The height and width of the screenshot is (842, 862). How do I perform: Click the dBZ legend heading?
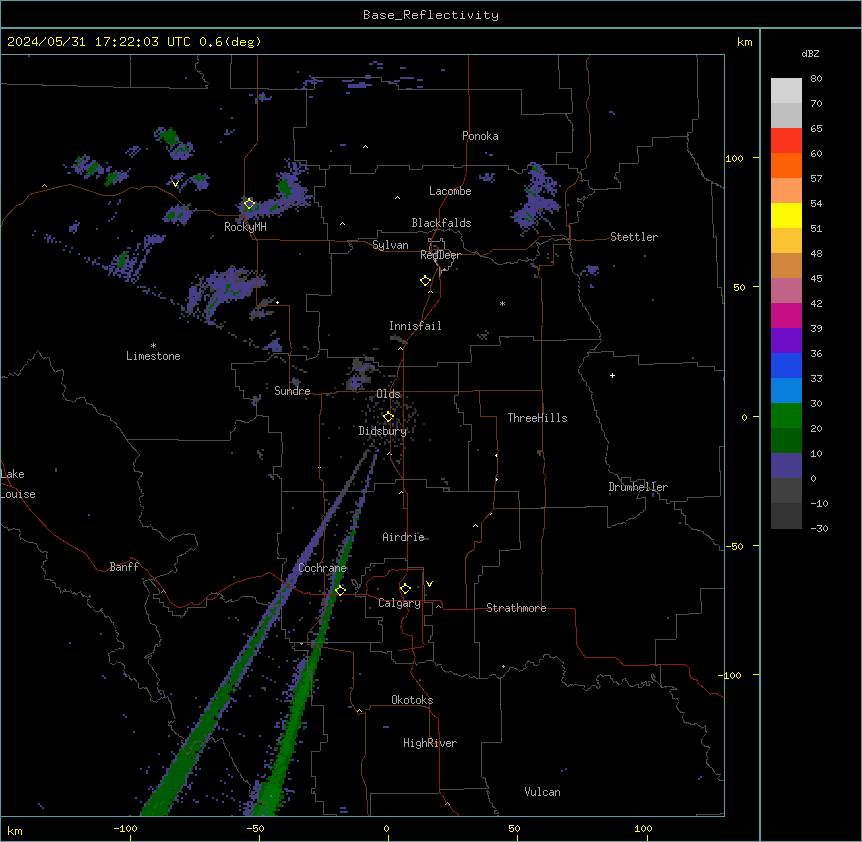(x=810, y=53)
